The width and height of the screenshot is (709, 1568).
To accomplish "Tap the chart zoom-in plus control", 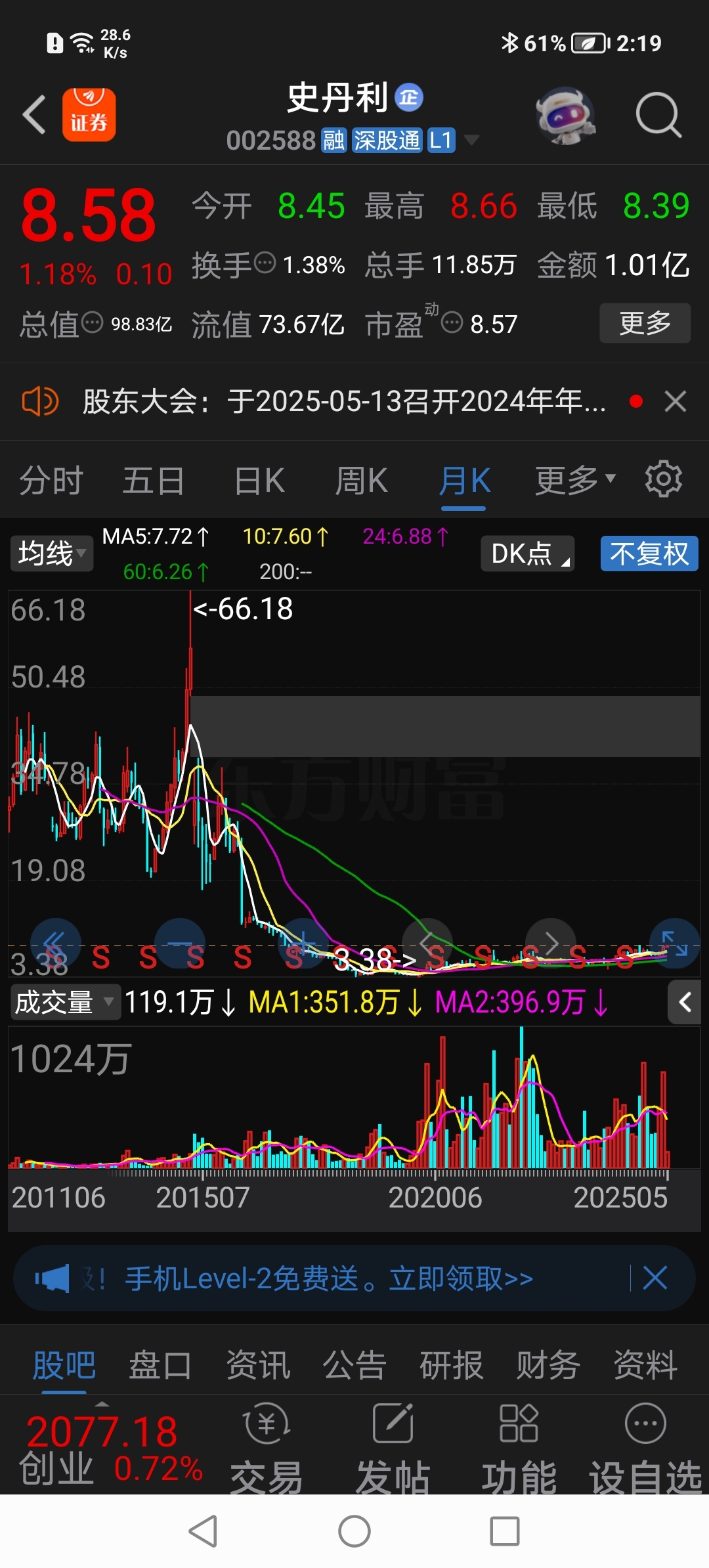I will click(x=303, y=944).
